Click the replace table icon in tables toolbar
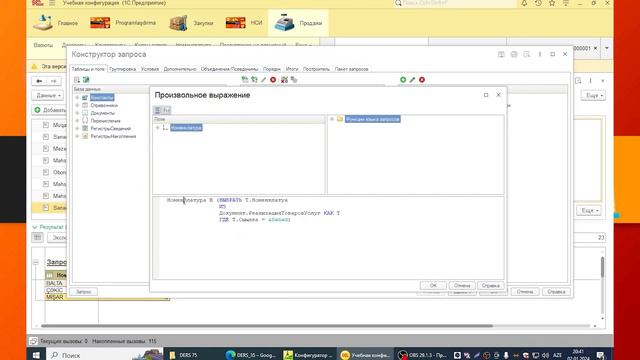This screenshot has width=640, height=360. click(x=254, y=80)
